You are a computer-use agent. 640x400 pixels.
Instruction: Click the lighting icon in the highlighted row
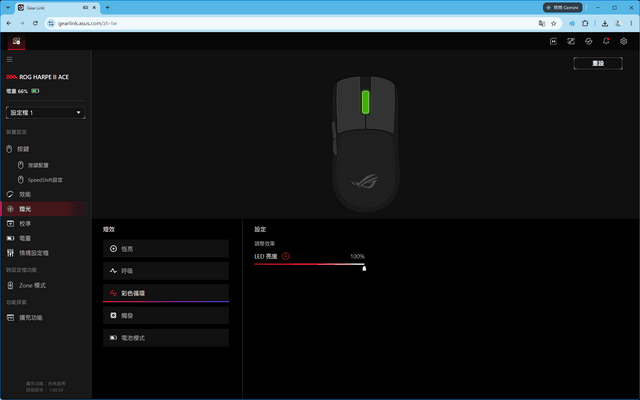pos(11,209)
